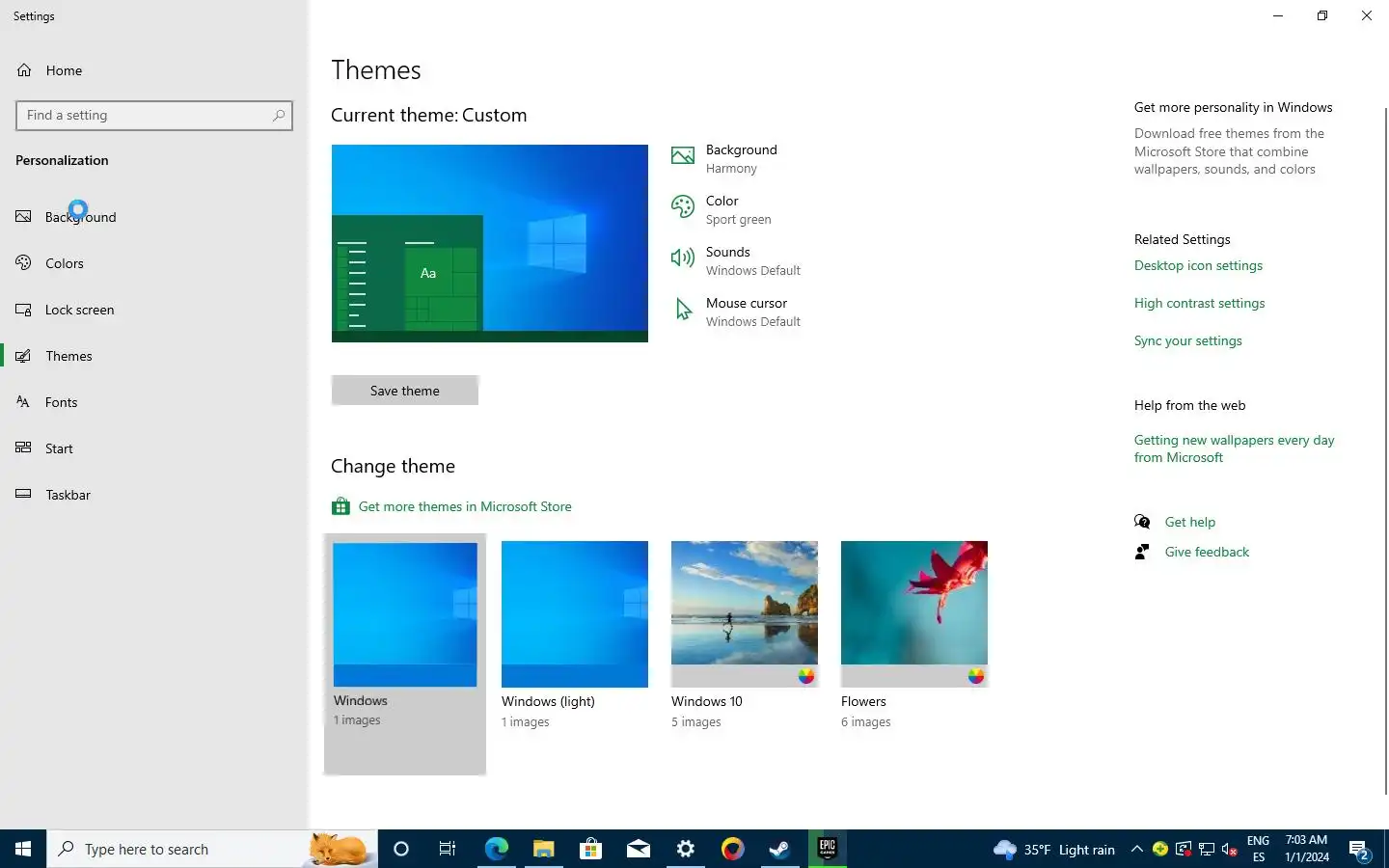Switch ENG ES input language indicator
The width and height of the screenshot is (1389, 868).
pyautogui.click(x=1258, y=849)
